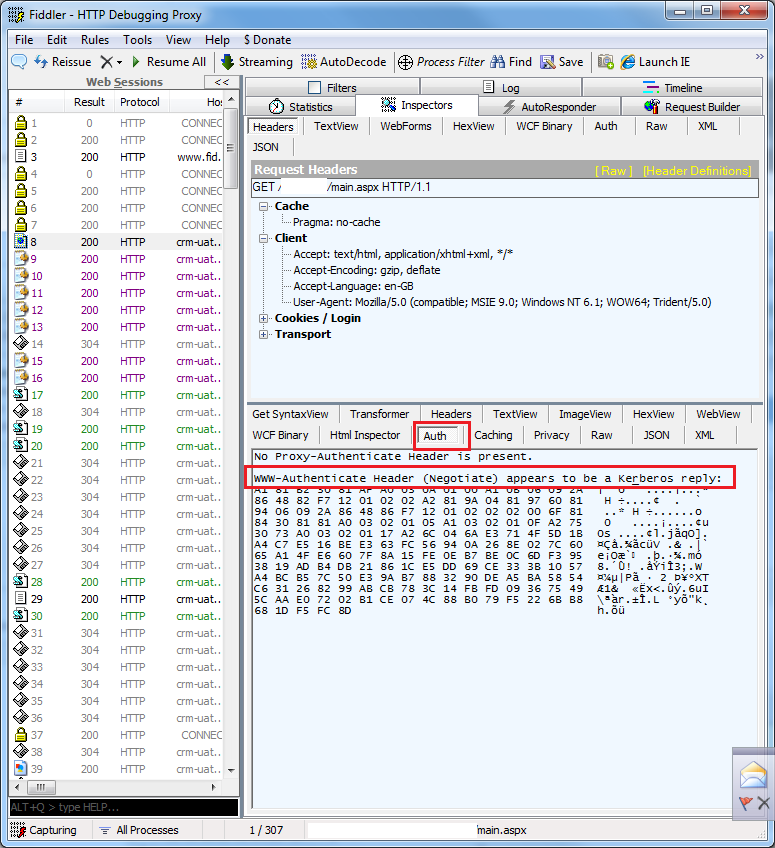Select session 14 with 304 result
Image resolution: width=775 pixels, height=848 pixels.
[118, 344]
